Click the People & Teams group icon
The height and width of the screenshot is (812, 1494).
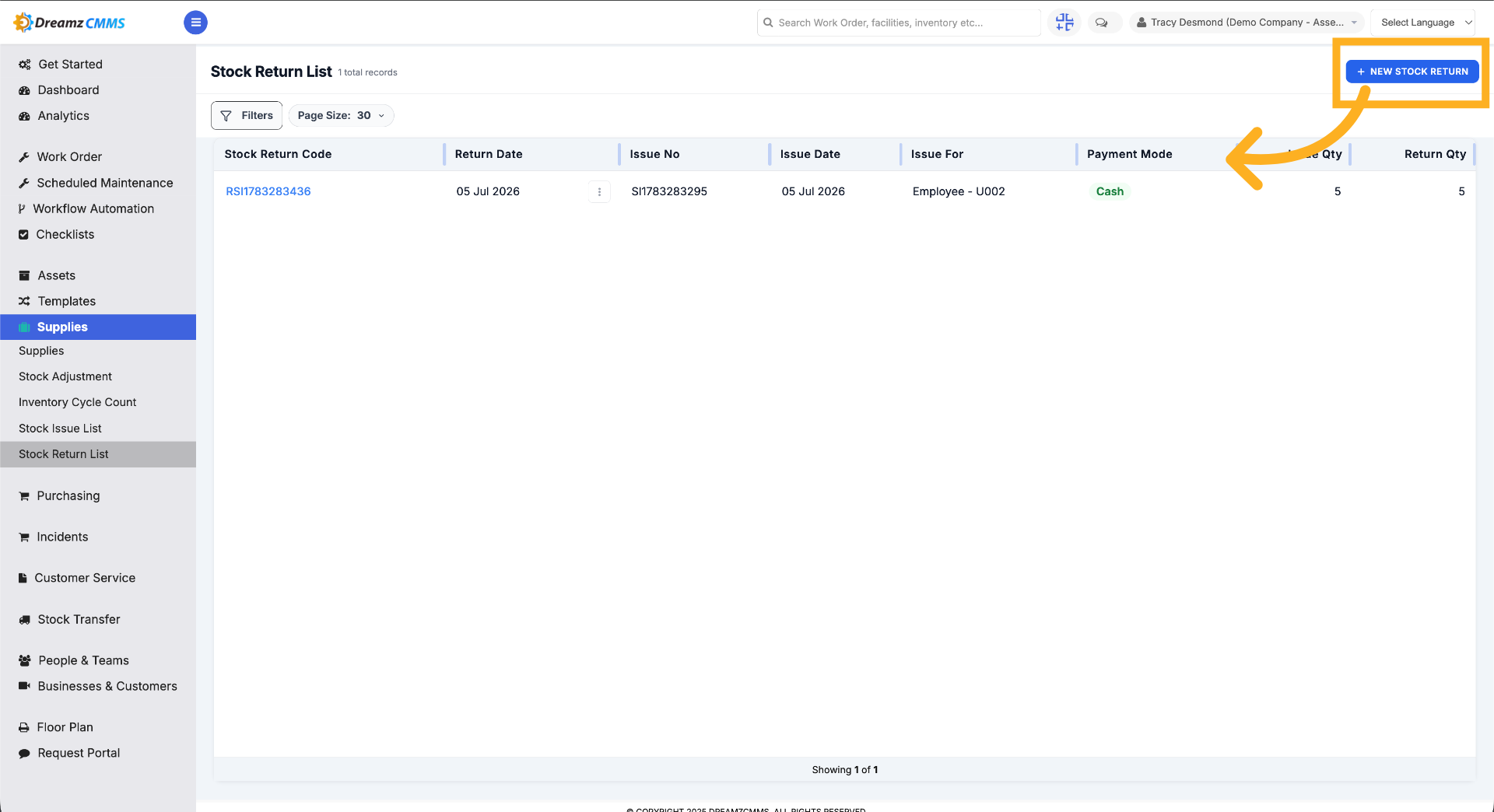coord(25,660)
